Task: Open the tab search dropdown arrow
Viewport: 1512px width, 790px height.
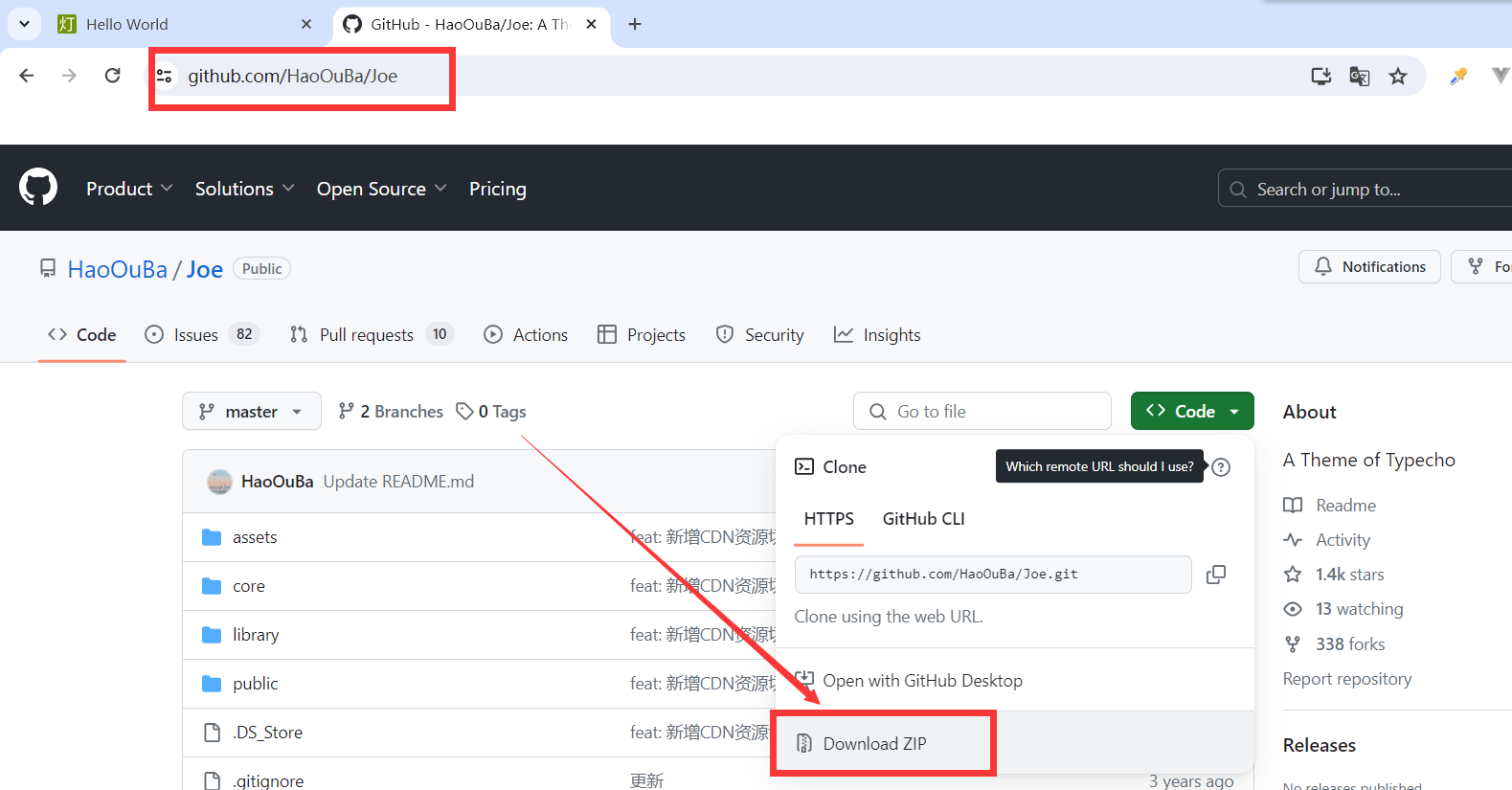Action: tap(24, 24)
